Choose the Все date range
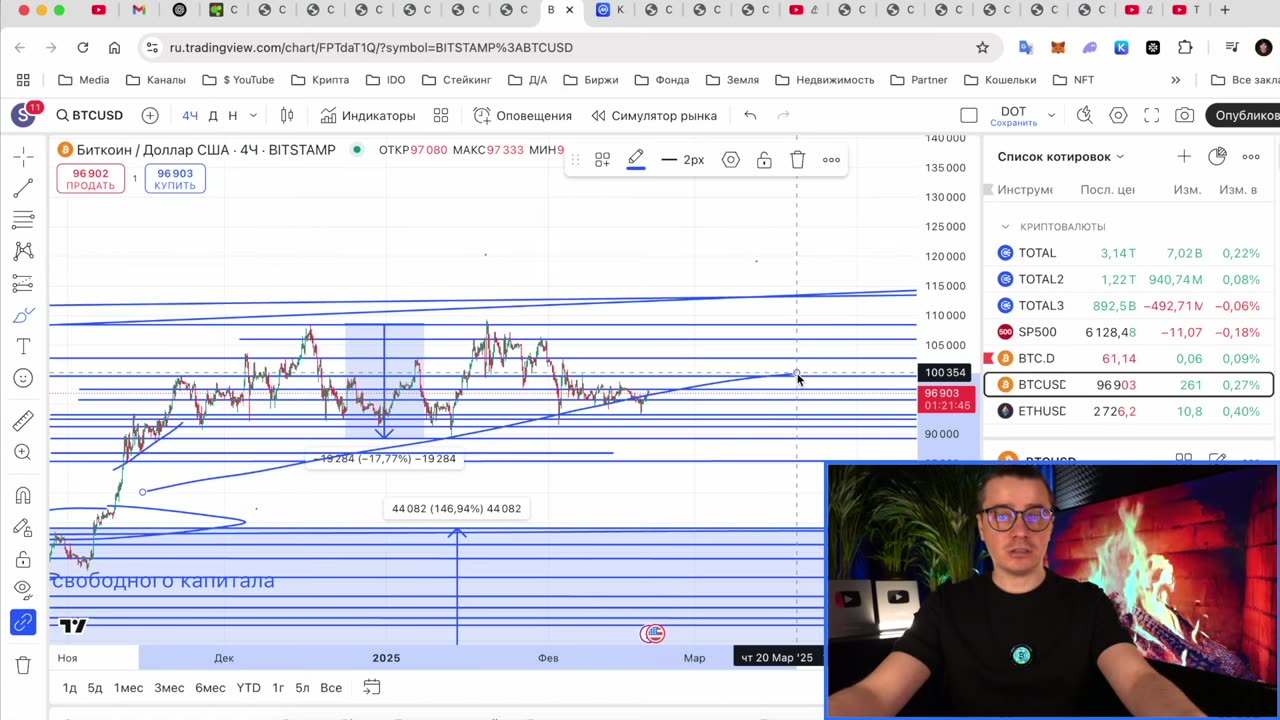This screenshot has width=1280, height=720. click(331, 687)
